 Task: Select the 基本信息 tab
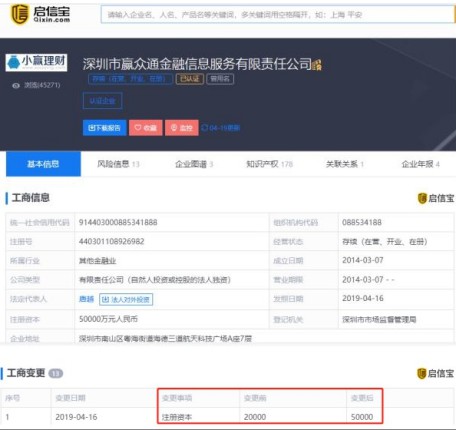tap(43, 164)
